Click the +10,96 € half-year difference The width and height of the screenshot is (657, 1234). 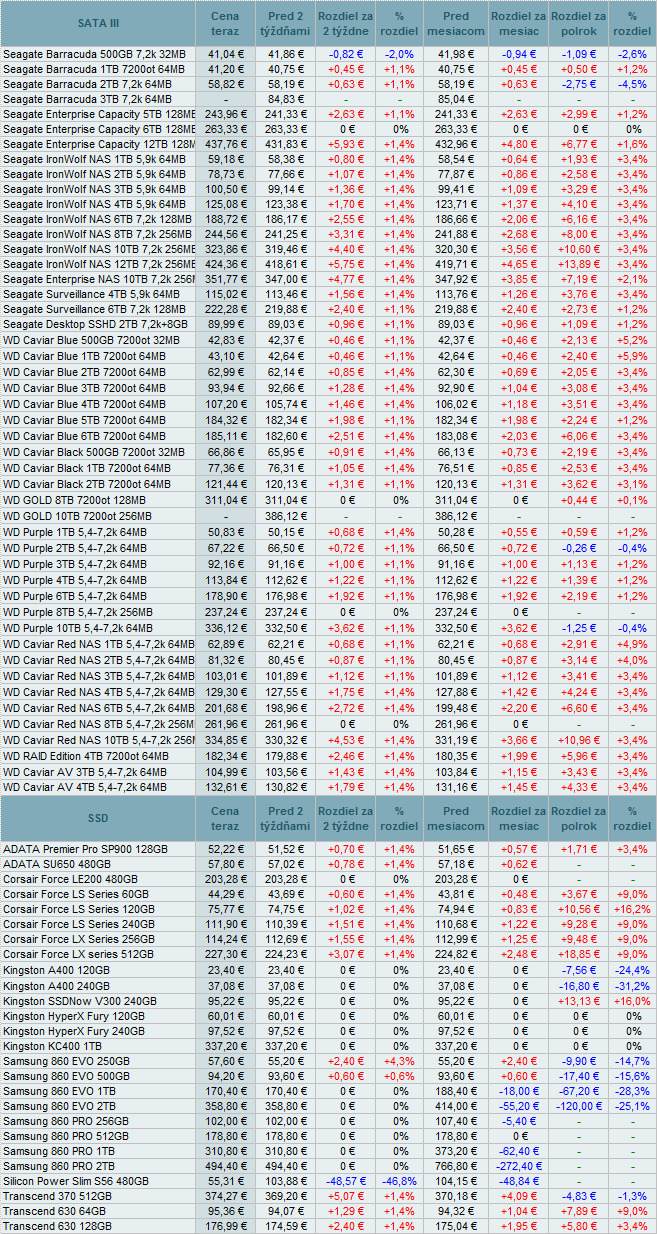pos(578,742)
